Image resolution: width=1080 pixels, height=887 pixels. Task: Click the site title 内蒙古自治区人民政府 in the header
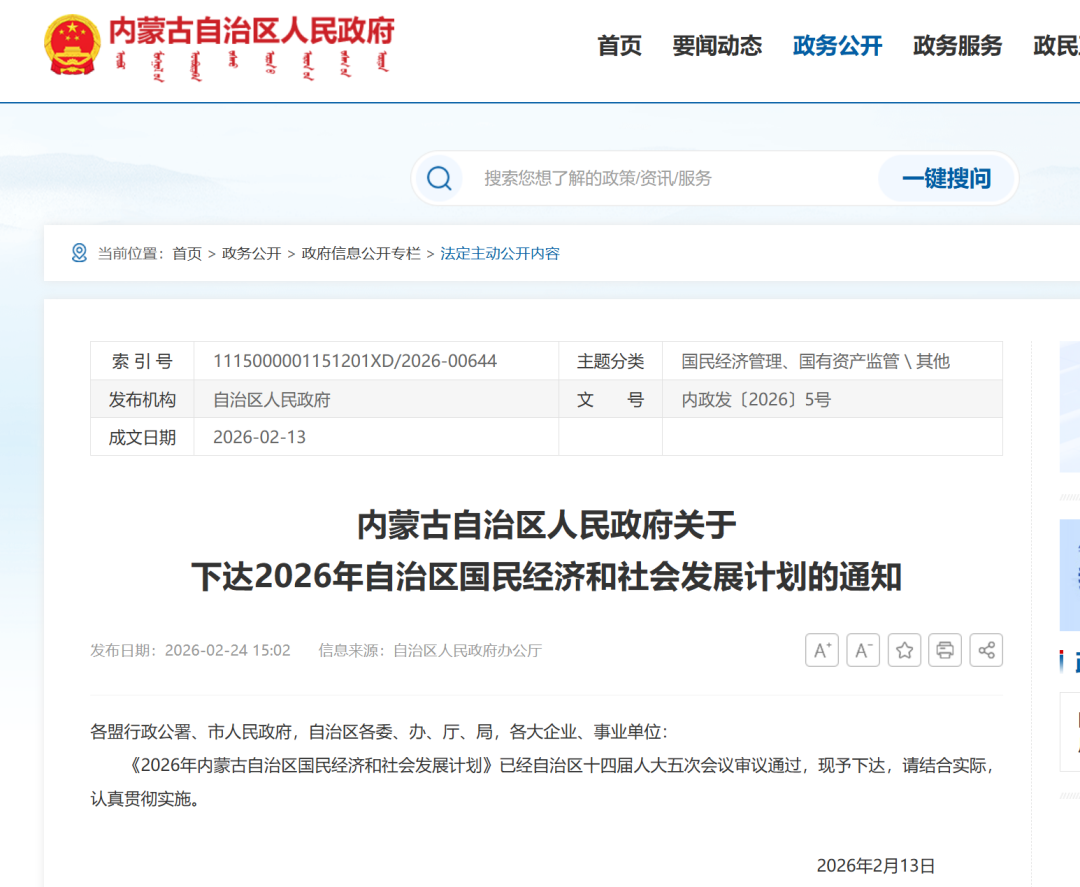pos(253,41)
